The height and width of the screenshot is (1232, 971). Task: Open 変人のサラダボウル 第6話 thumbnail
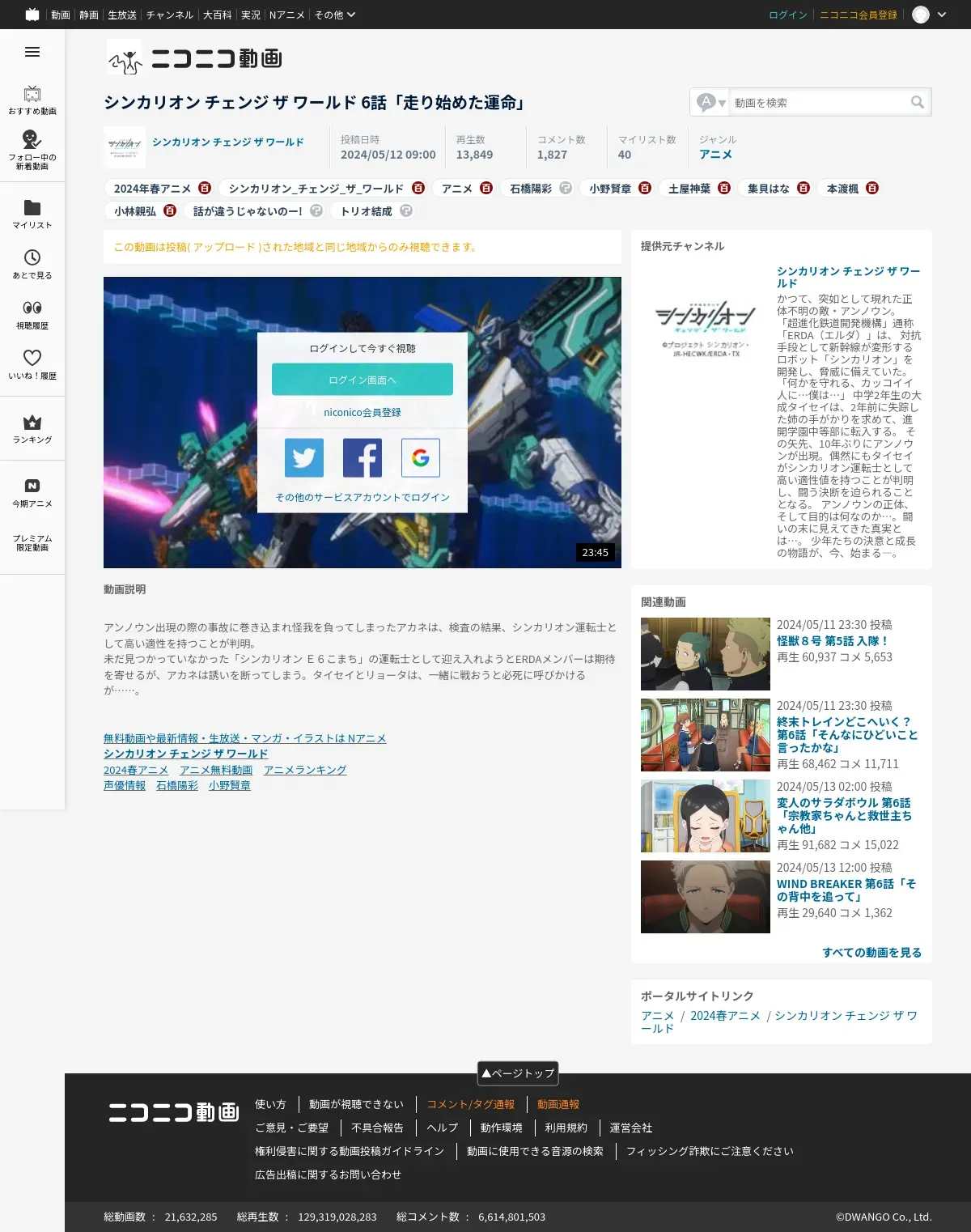(706, 816)
